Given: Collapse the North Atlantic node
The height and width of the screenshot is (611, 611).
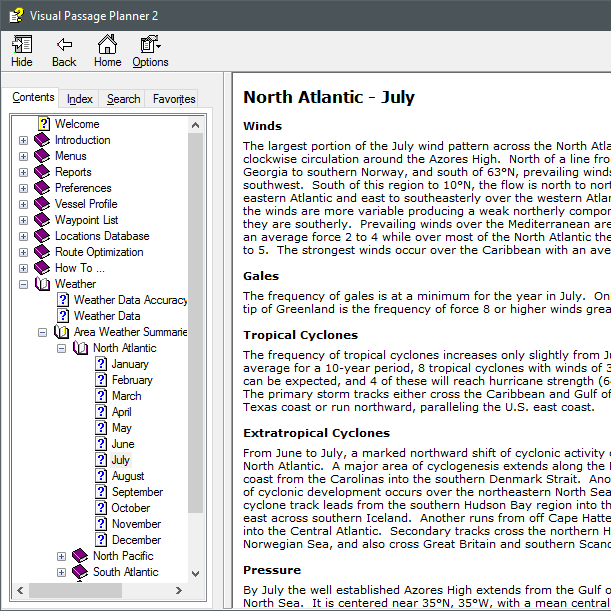Looking at the screenshot, I should [61, 349].
